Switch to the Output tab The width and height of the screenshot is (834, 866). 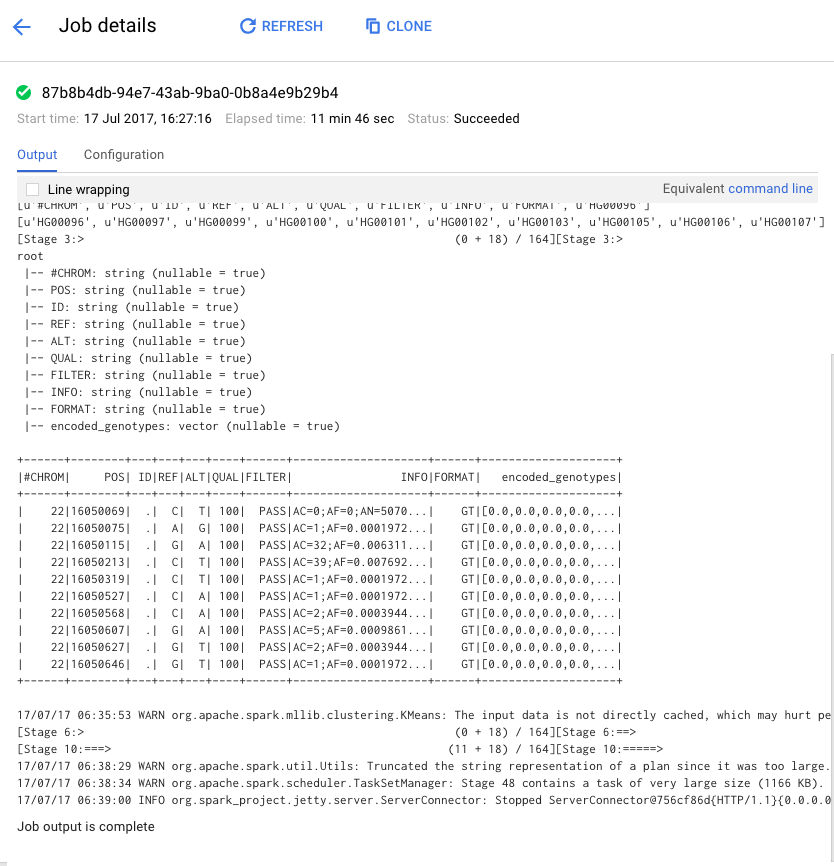37,155
